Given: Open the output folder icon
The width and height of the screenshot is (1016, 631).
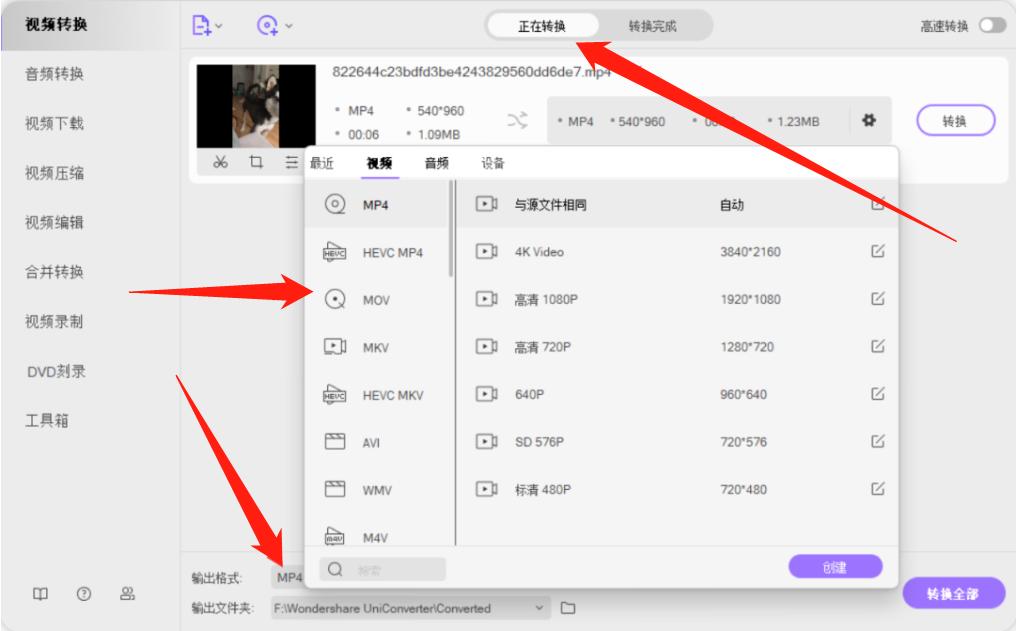Looking at the screenshot, I should pos(568,608).
